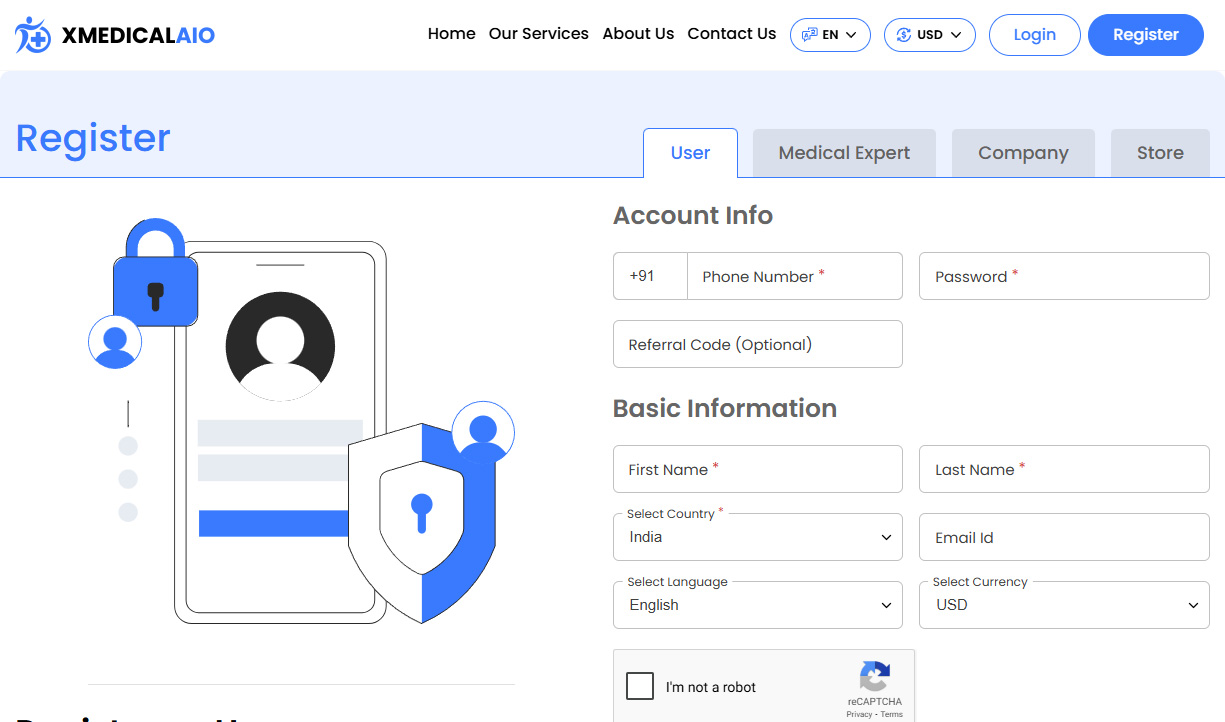Click the XMedicalAIO logo icon
Image resolution: width=1225 pixels, height=722 pixels.
33,35
